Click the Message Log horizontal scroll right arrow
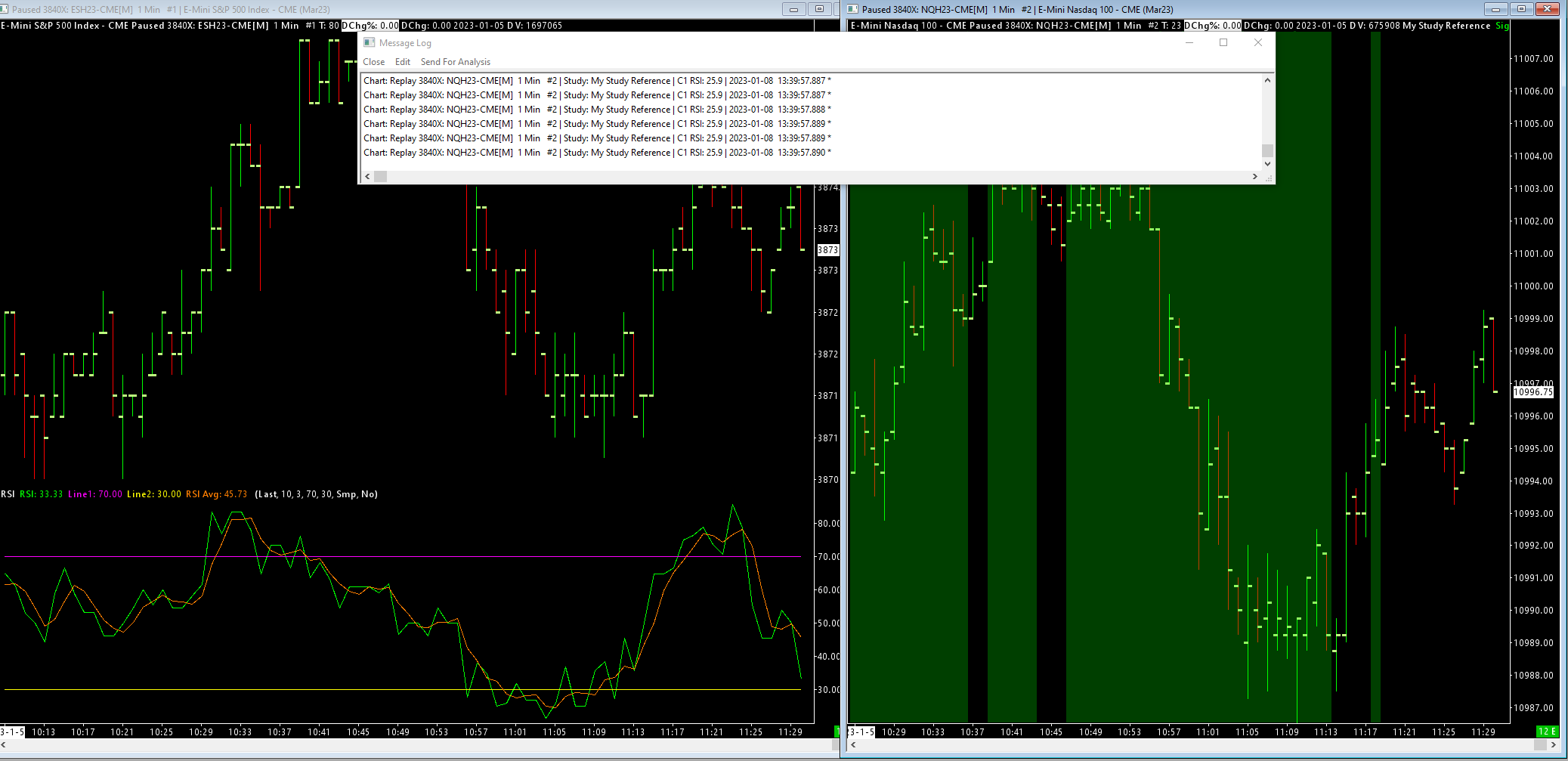1568x761 pixels. click(x=1255, y=176)
